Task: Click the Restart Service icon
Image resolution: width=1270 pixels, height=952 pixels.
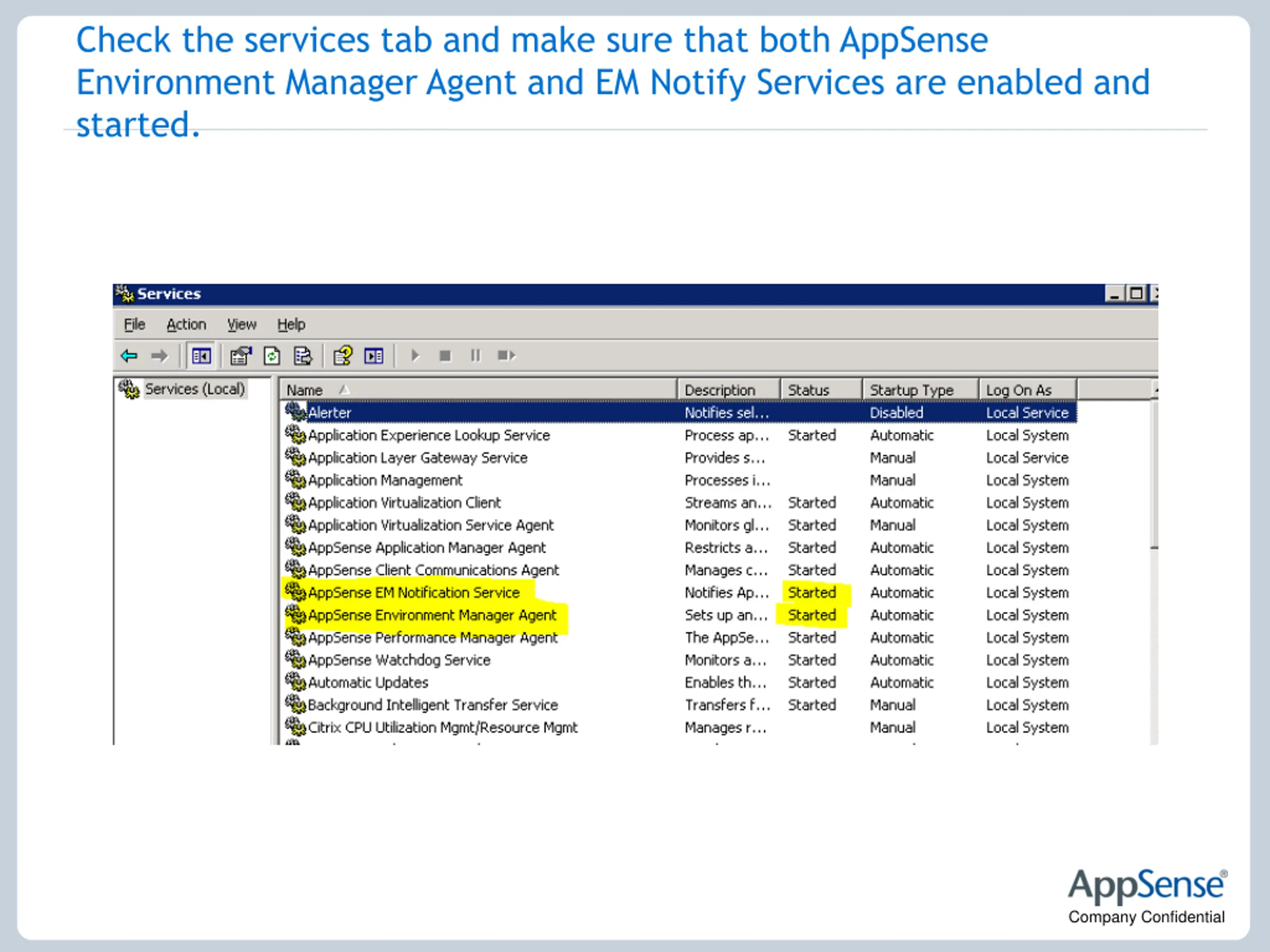Action: coord(507,356)
